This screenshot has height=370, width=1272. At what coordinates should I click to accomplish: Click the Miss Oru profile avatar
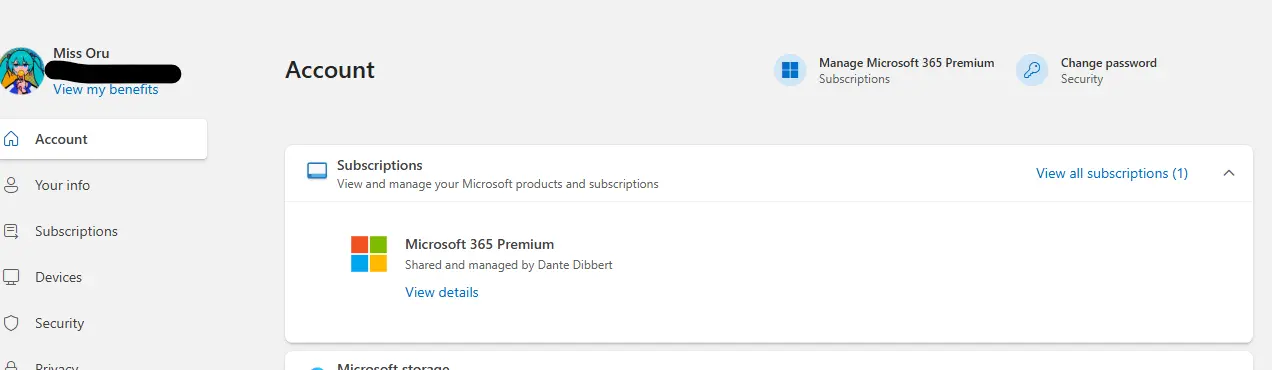[21, 71]
